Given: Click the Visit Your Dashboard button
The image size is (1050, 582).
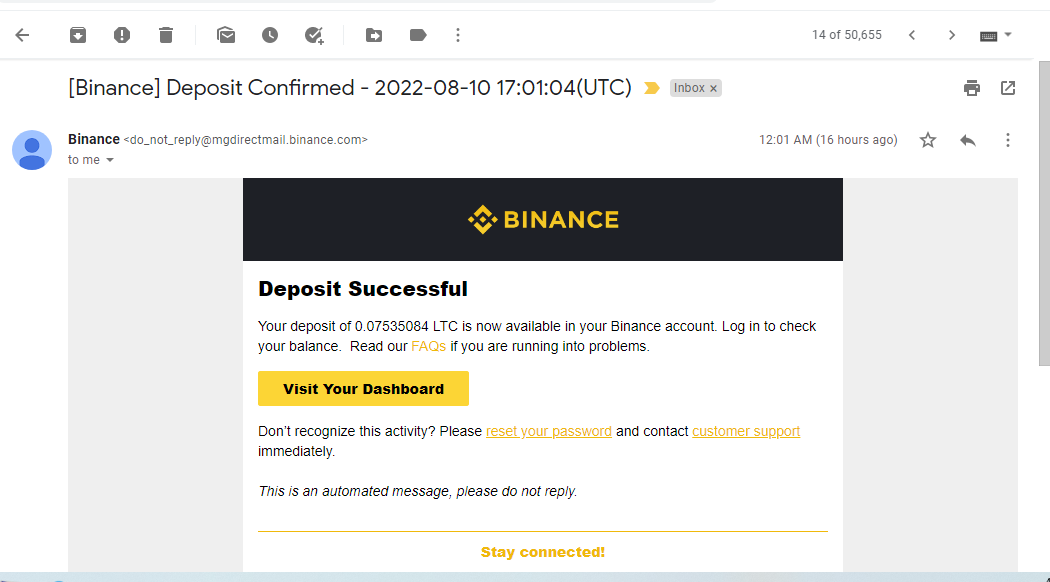Looking at the screenshot, I should (x=363, y=389).
